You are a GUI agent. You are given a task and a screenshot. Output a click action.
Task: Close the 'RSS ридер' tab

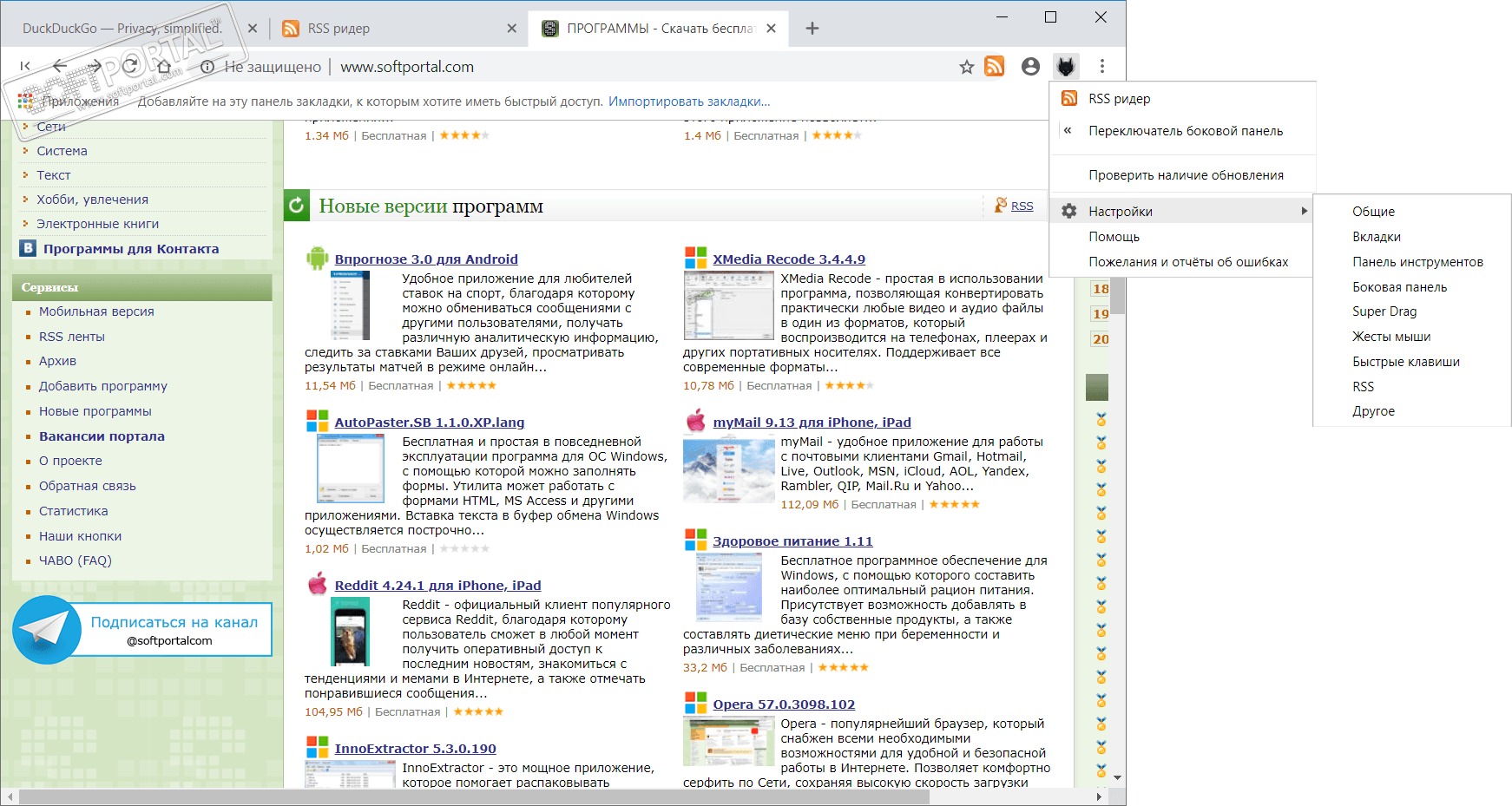tap(512, 29)
